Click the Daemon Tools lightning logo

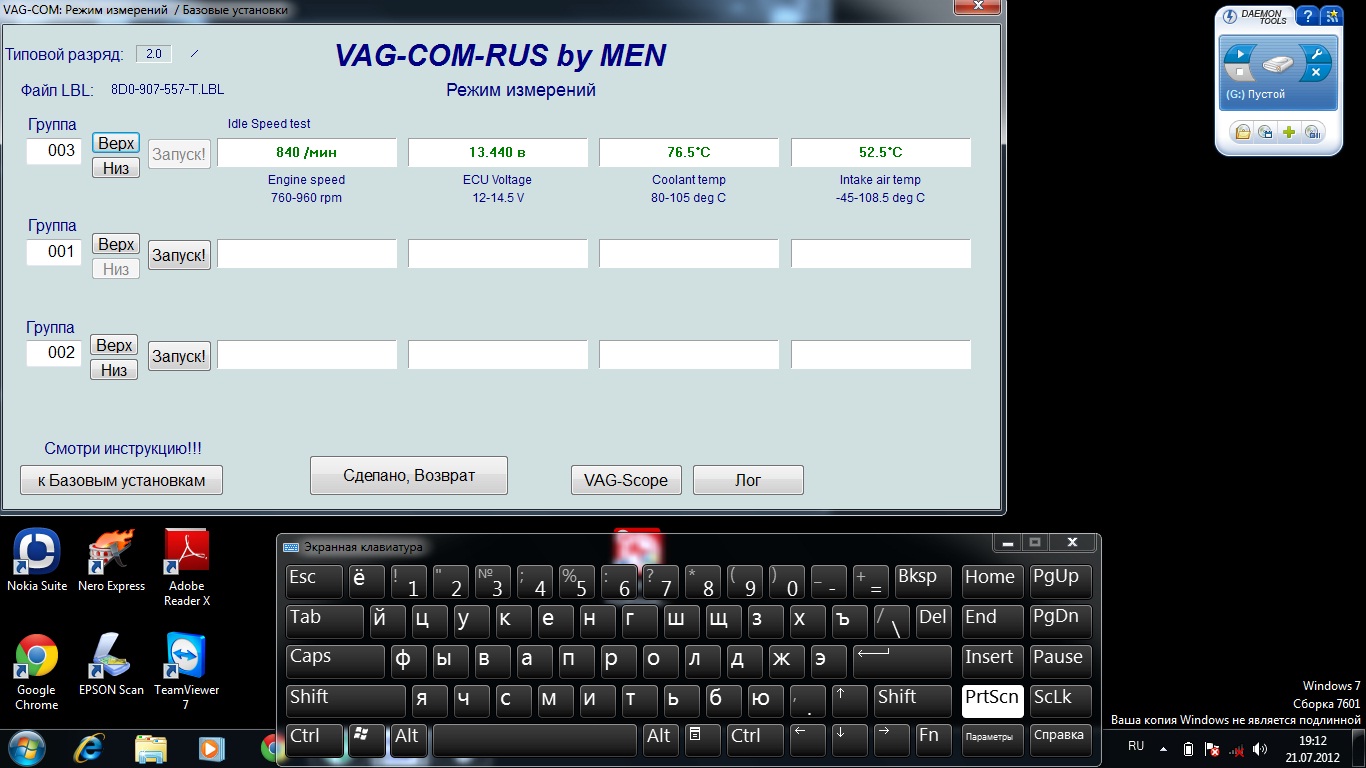[1230, 16]
